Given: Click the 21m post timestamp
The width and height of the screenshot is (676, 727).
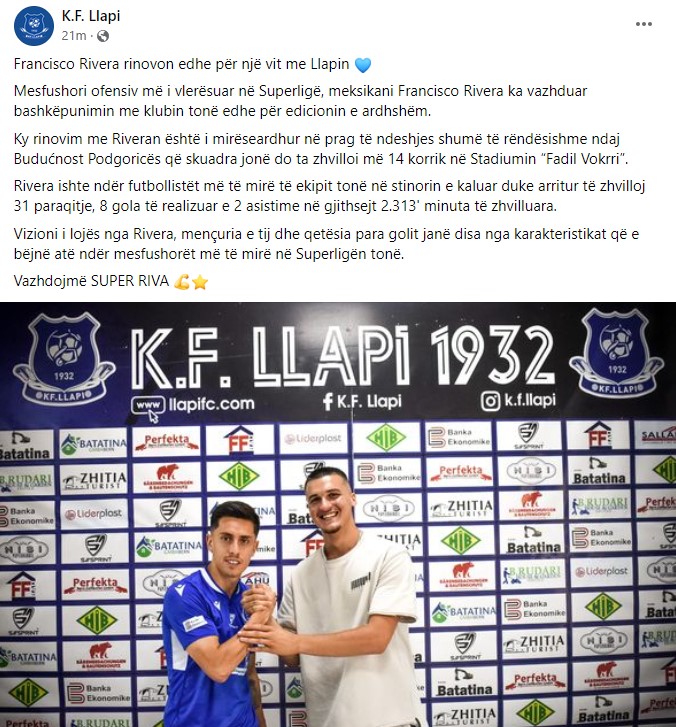Looking at the screenshot, I should 74,36.
